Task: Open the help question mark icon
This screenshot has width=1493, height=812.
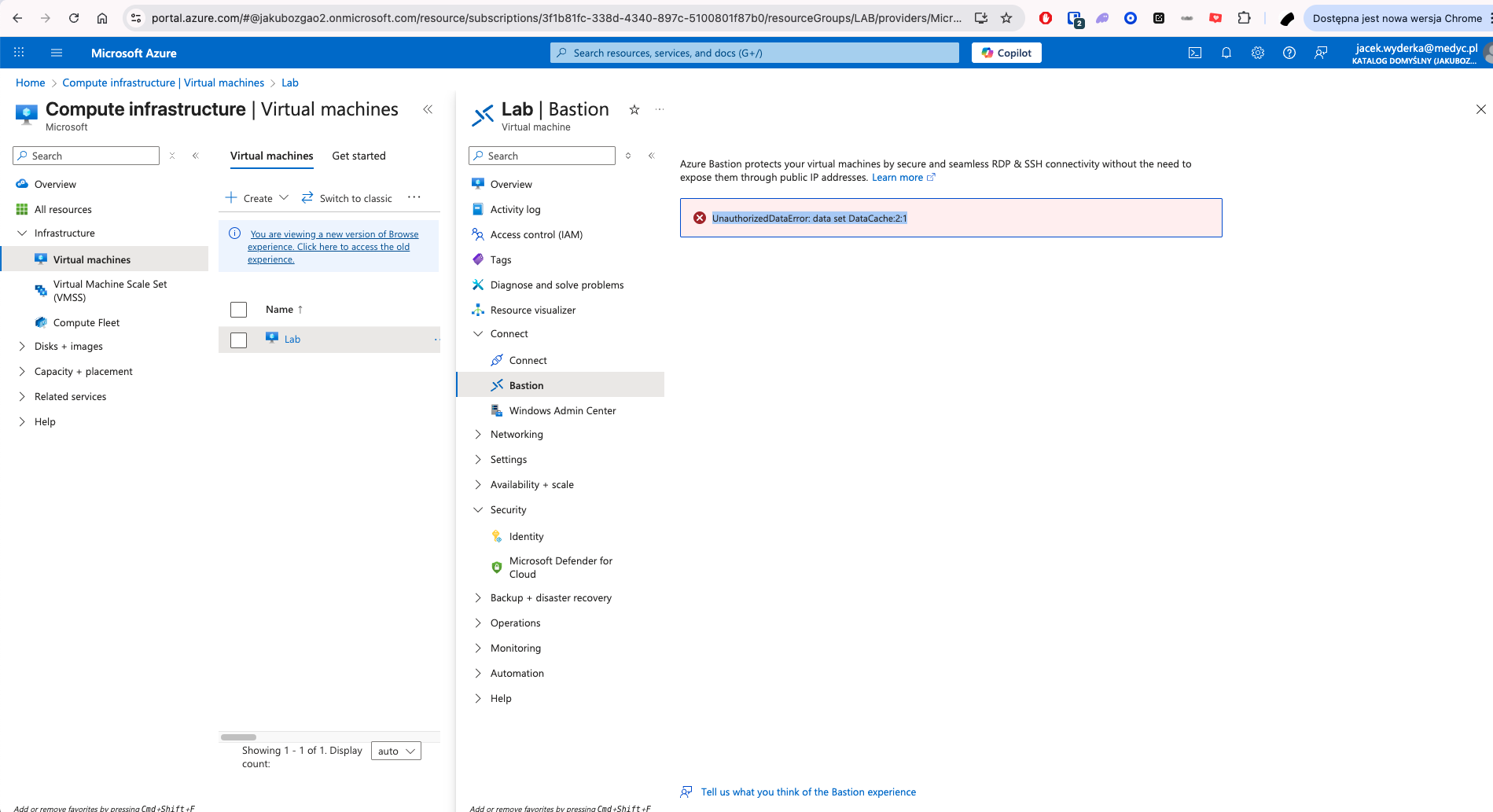Action: [x=1289, y=53]
